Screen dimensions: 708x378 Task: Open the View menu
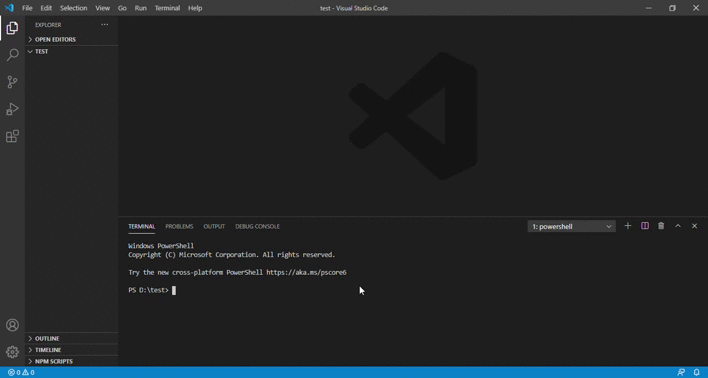click(102, 8)
